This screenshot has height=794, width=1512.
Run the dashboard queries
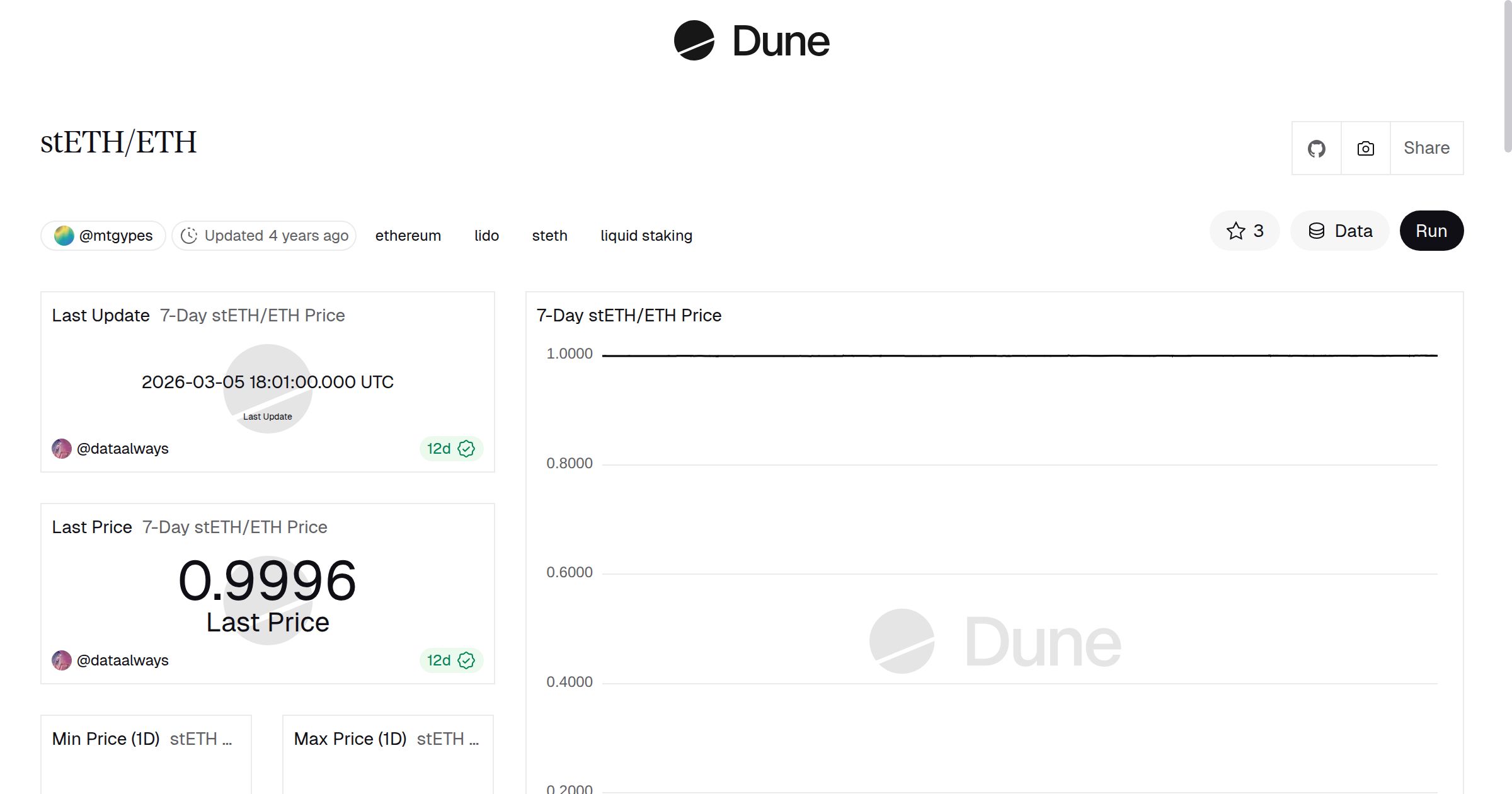coord(1431,231)
